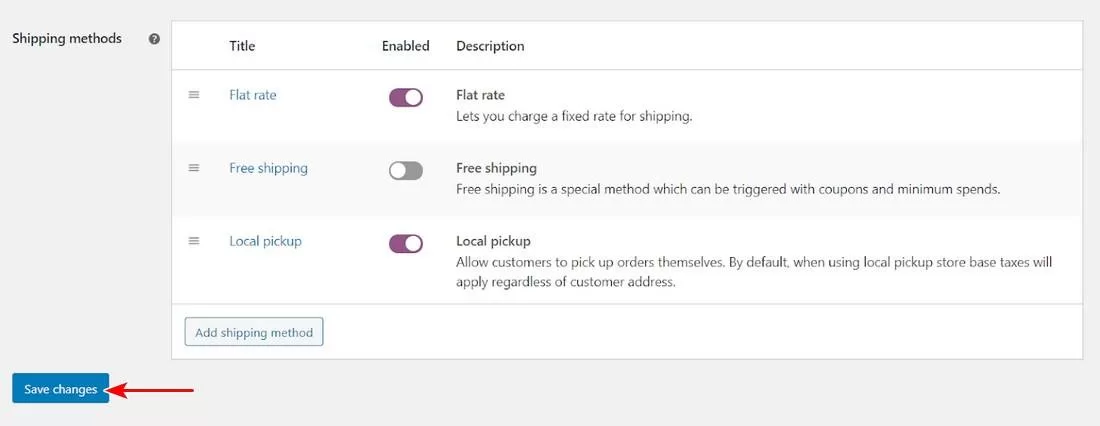Click the Description column header
Viewport: 1100px width, 426px height.
[490, 46]
